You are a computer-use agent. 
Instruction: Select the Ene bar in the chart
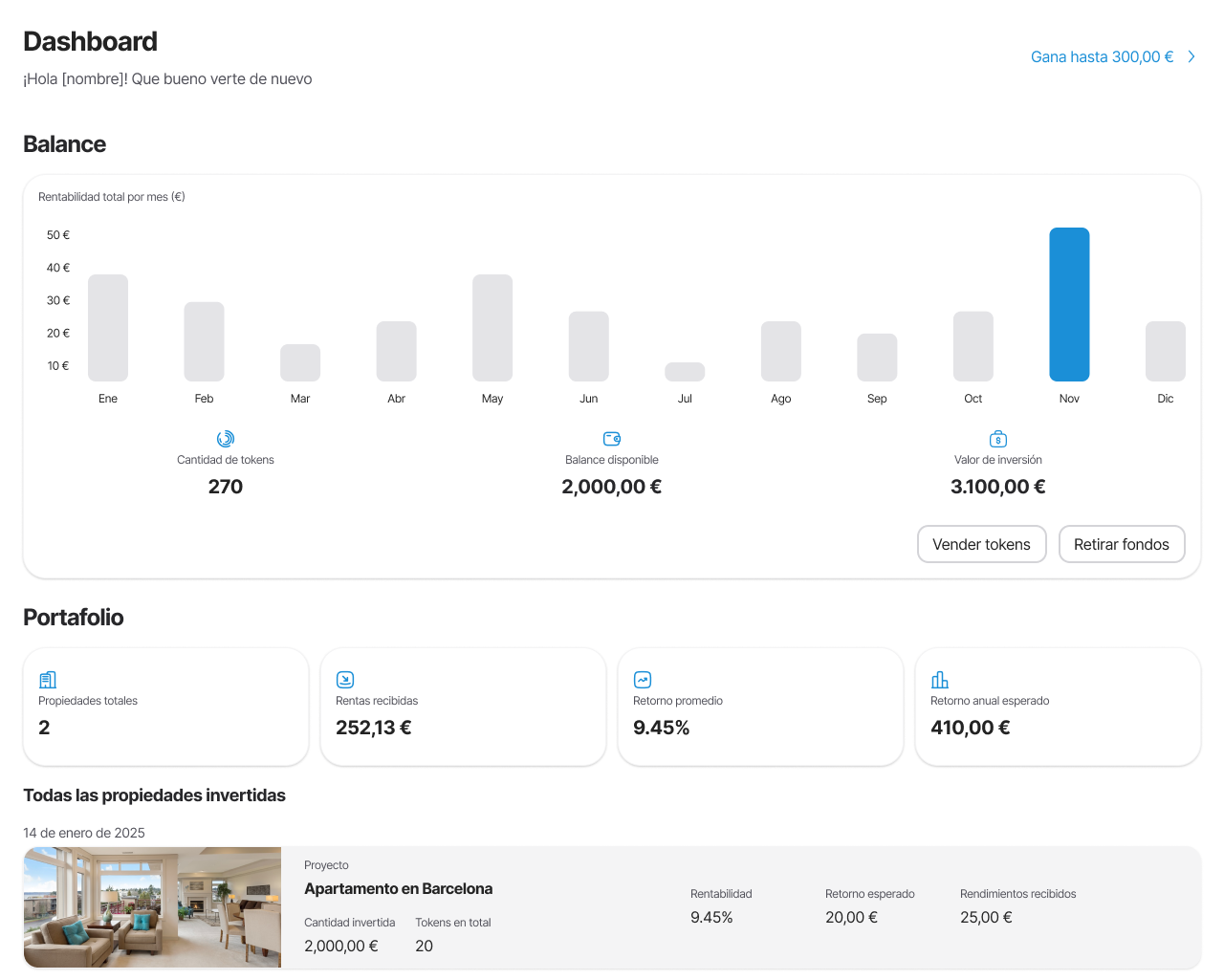pyautogui.click(x=108, y=328)
